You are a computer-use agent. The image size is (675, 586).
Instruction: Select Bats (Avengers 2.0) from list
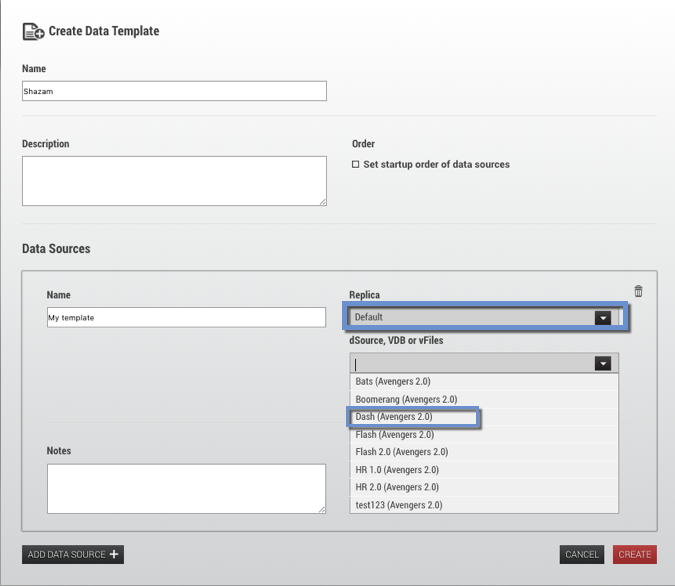pyautogui.click(x=393, y=382)
